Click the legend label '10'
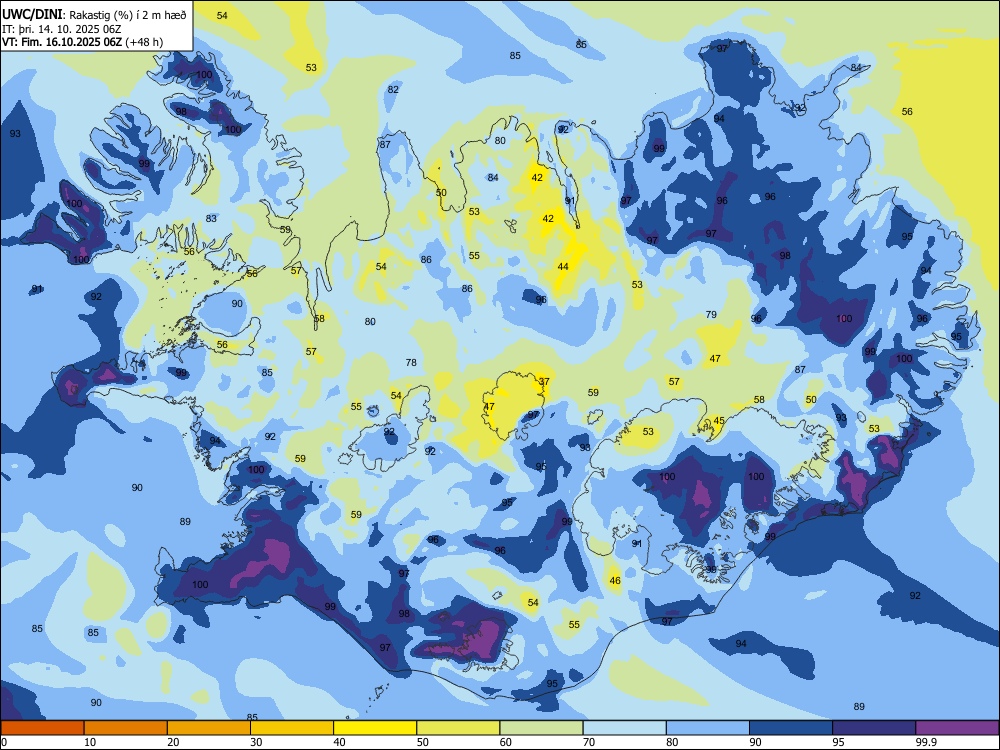This screenshot has height=750, width=1000. [x=90, y=742]
